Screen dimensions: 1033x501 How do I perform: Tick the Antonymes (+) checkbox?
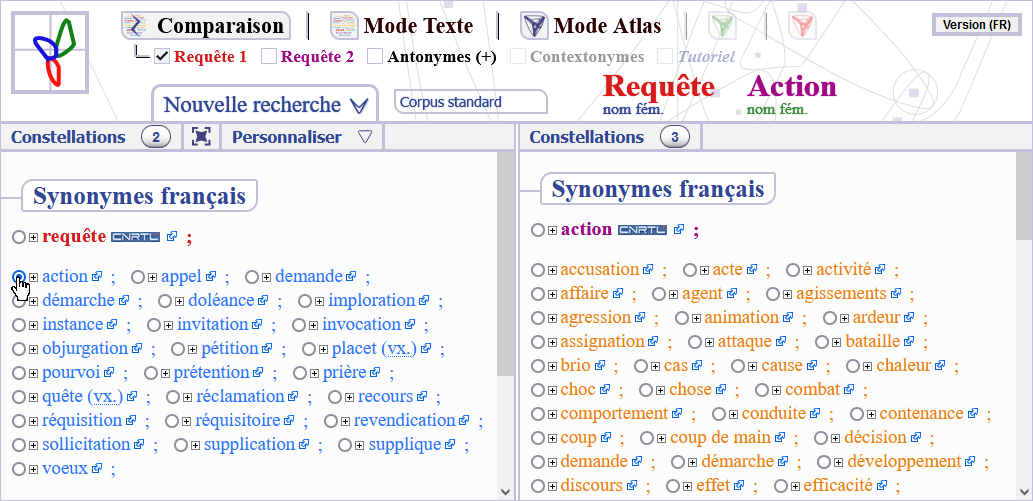tap(375, 57)
